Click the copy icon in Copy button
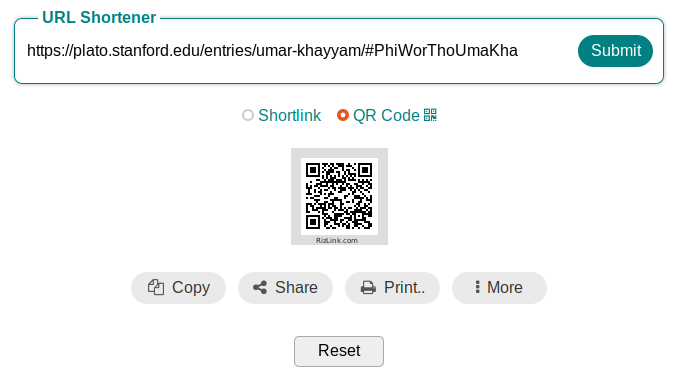 [156, 287]
